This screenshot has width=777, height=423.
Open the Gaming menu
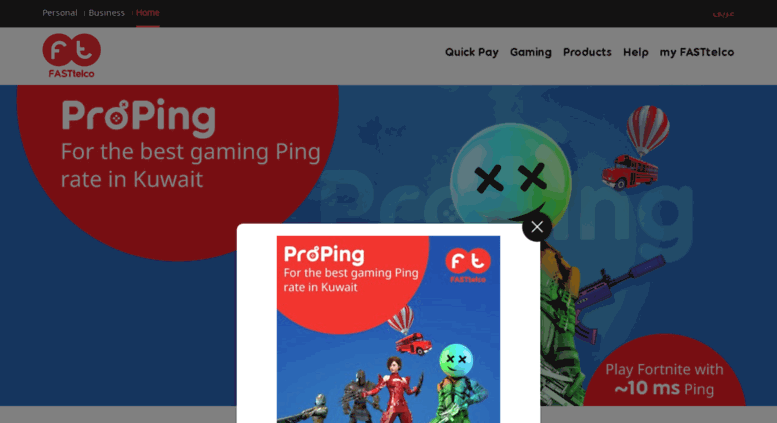click(x=530, y=52)
